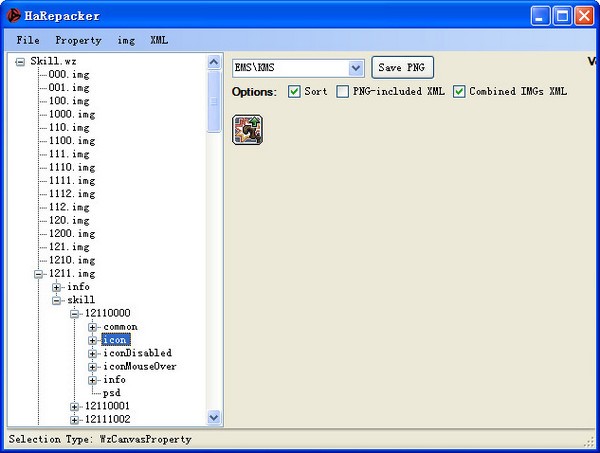This screenshot has width=600, height=453.
Task: Expand the common node
Action: (x=92, y=327)
